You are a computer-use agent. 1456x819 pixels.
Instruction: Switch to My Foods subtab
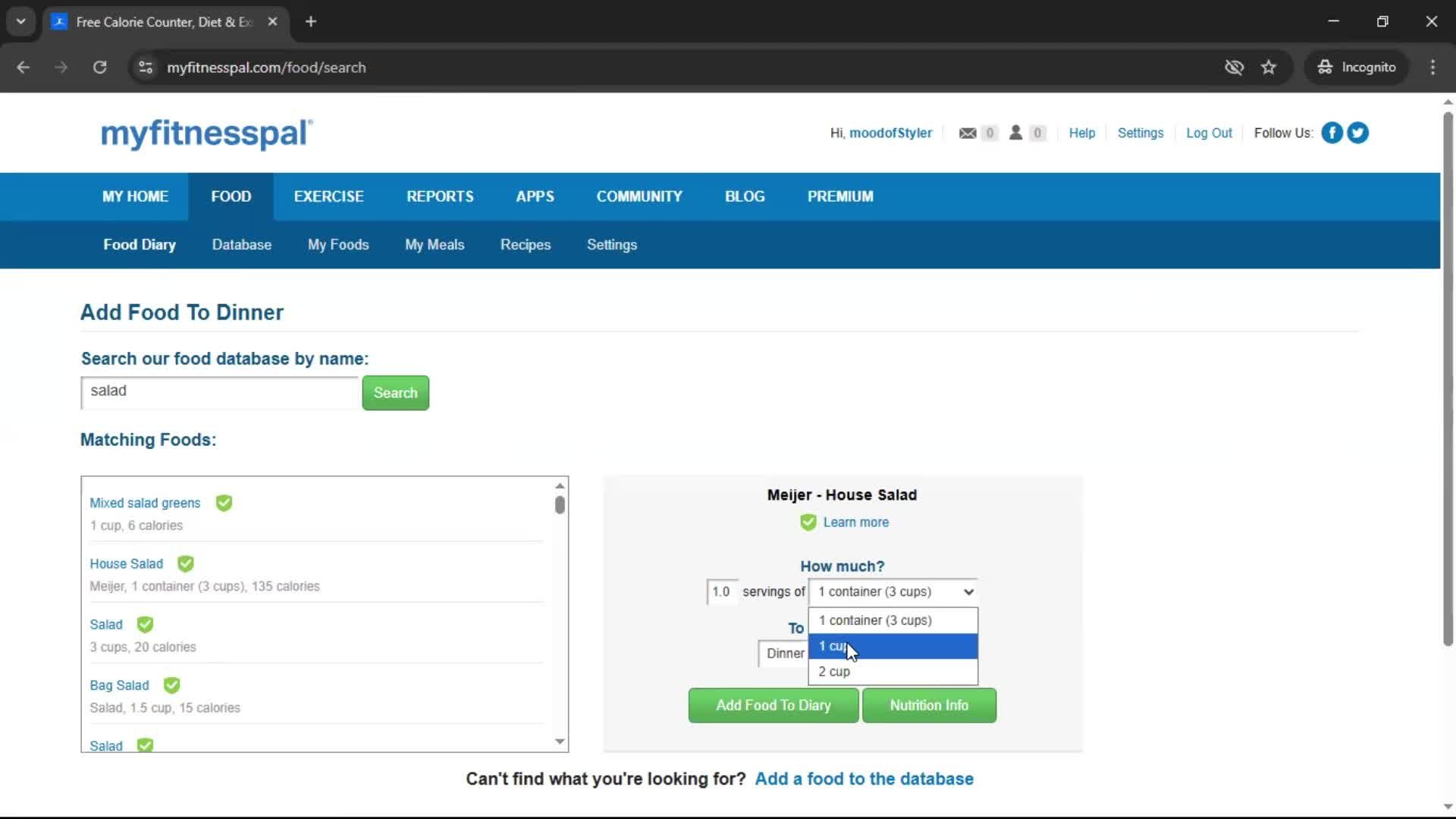pyautogui.click(x=338, y=245)
